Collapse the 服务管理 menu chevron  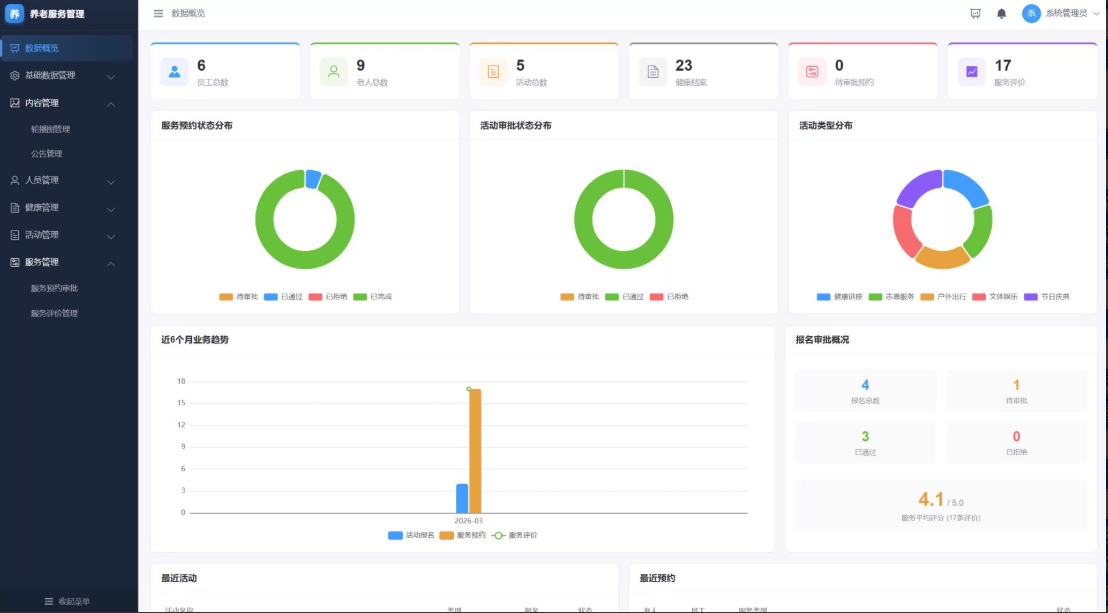pos(111,264)
